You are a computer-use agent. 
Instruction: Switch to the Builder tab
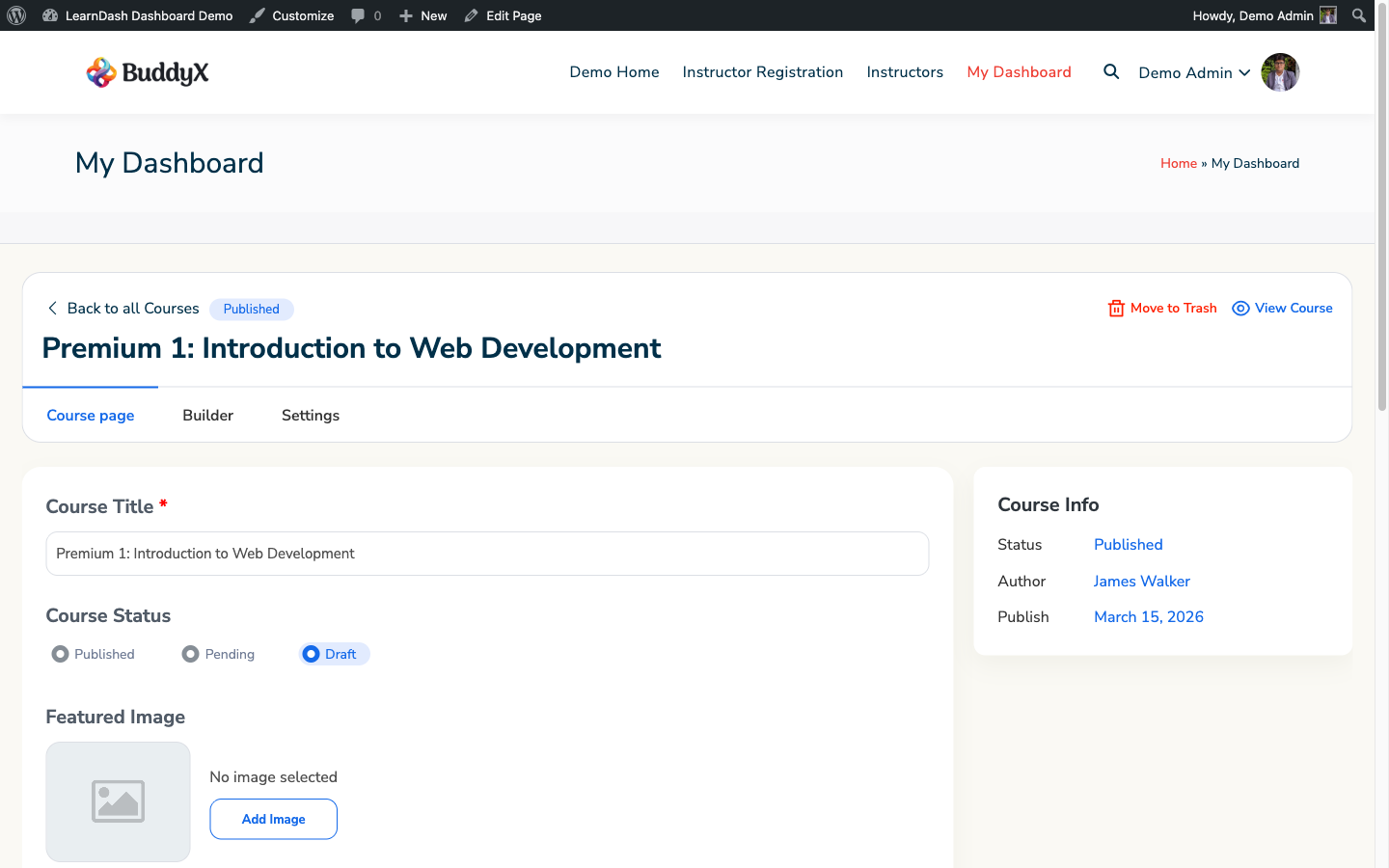click(207, 416)
